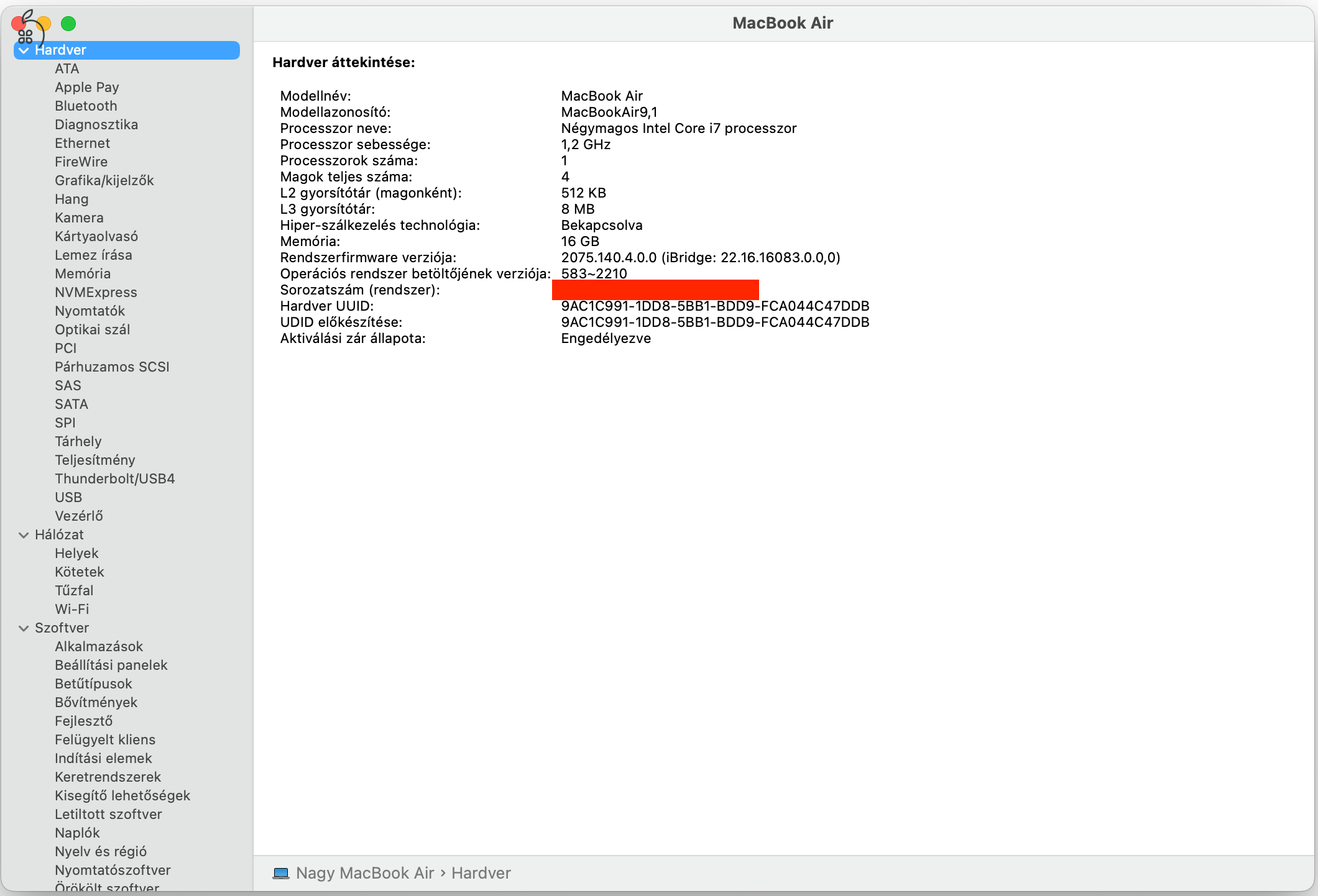Image resolution: width=1318 pixels, height=896 pixels.
Task: Select Ethernet in the sidebar
Action: click(82, 144)
